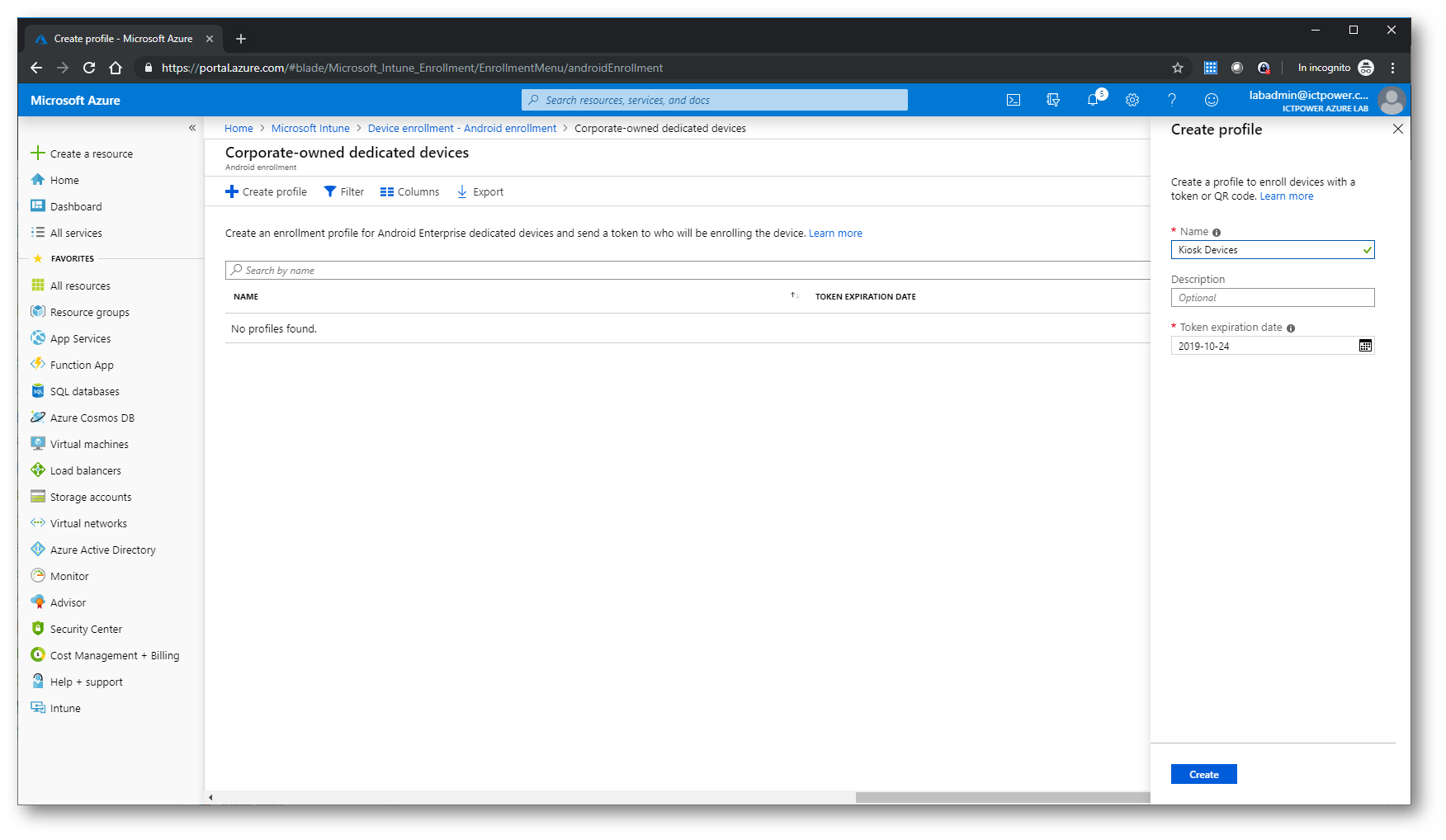Open Directory and subscription filter icon

click(1053, 100)
